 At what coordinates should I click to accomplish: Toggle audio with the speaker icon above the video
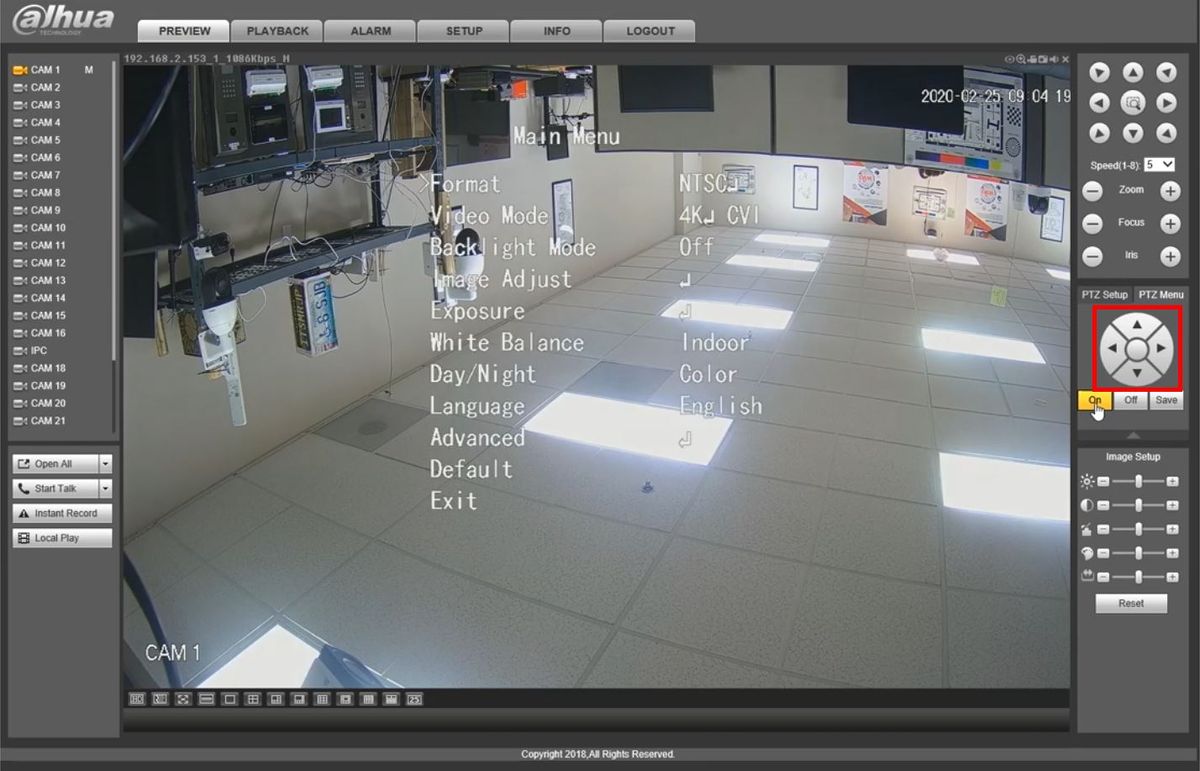point(1054,60)
